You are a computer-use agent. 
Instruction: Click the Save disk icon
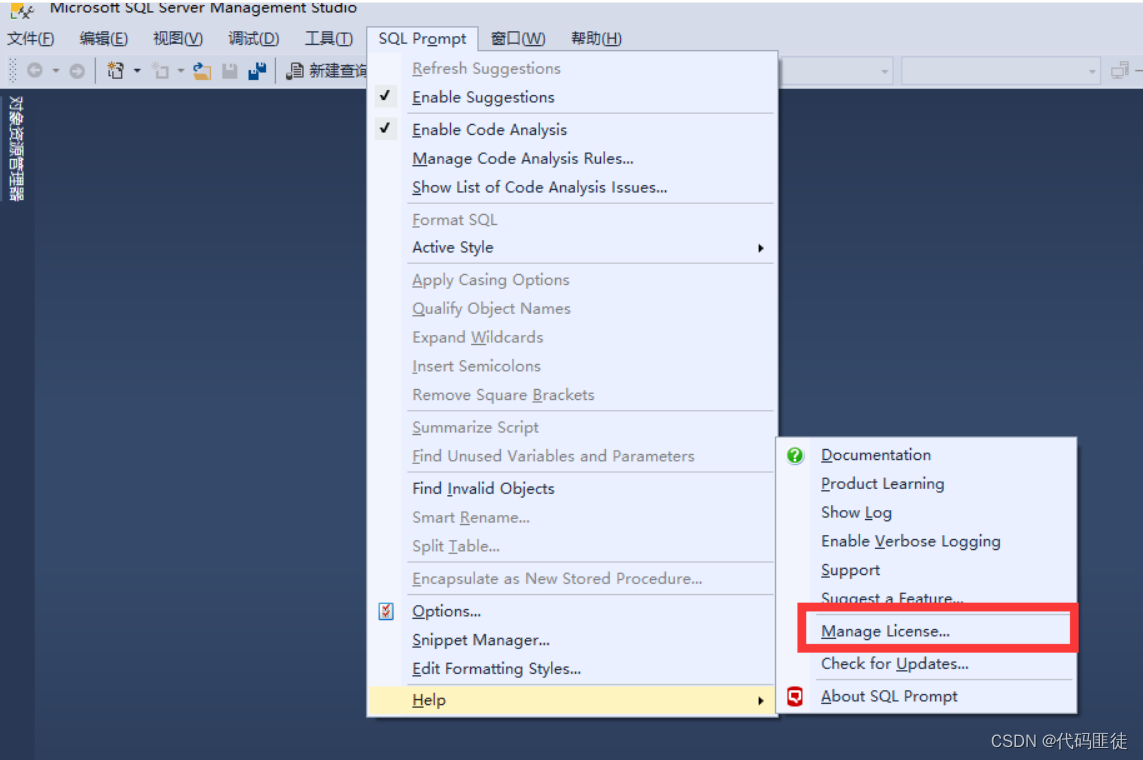230,71
